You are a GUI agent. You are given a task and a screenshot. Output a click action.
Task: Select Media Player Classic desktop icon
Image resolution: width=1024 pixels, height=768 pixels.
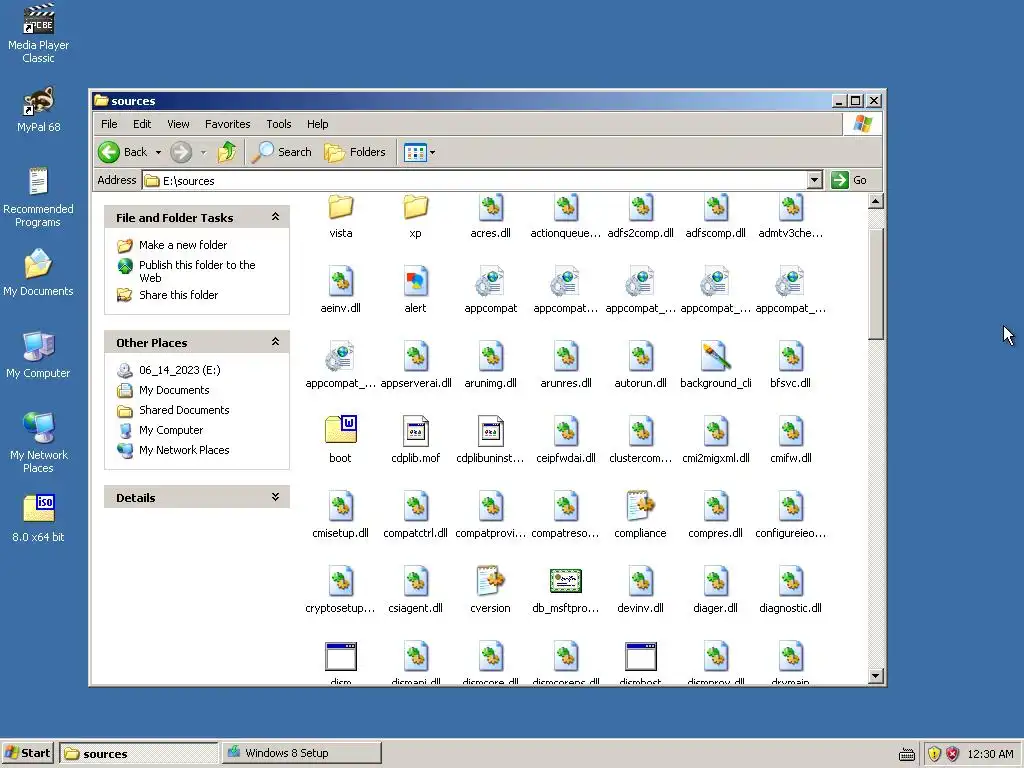(x=39, y=33)
